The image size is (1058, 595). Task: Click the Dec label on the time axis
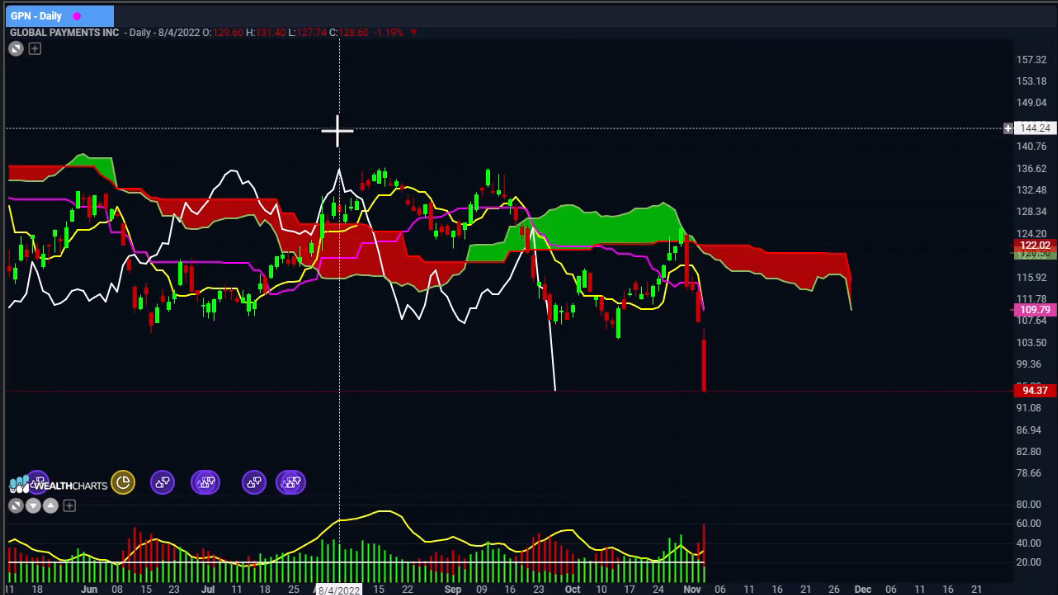click(862, 590)
